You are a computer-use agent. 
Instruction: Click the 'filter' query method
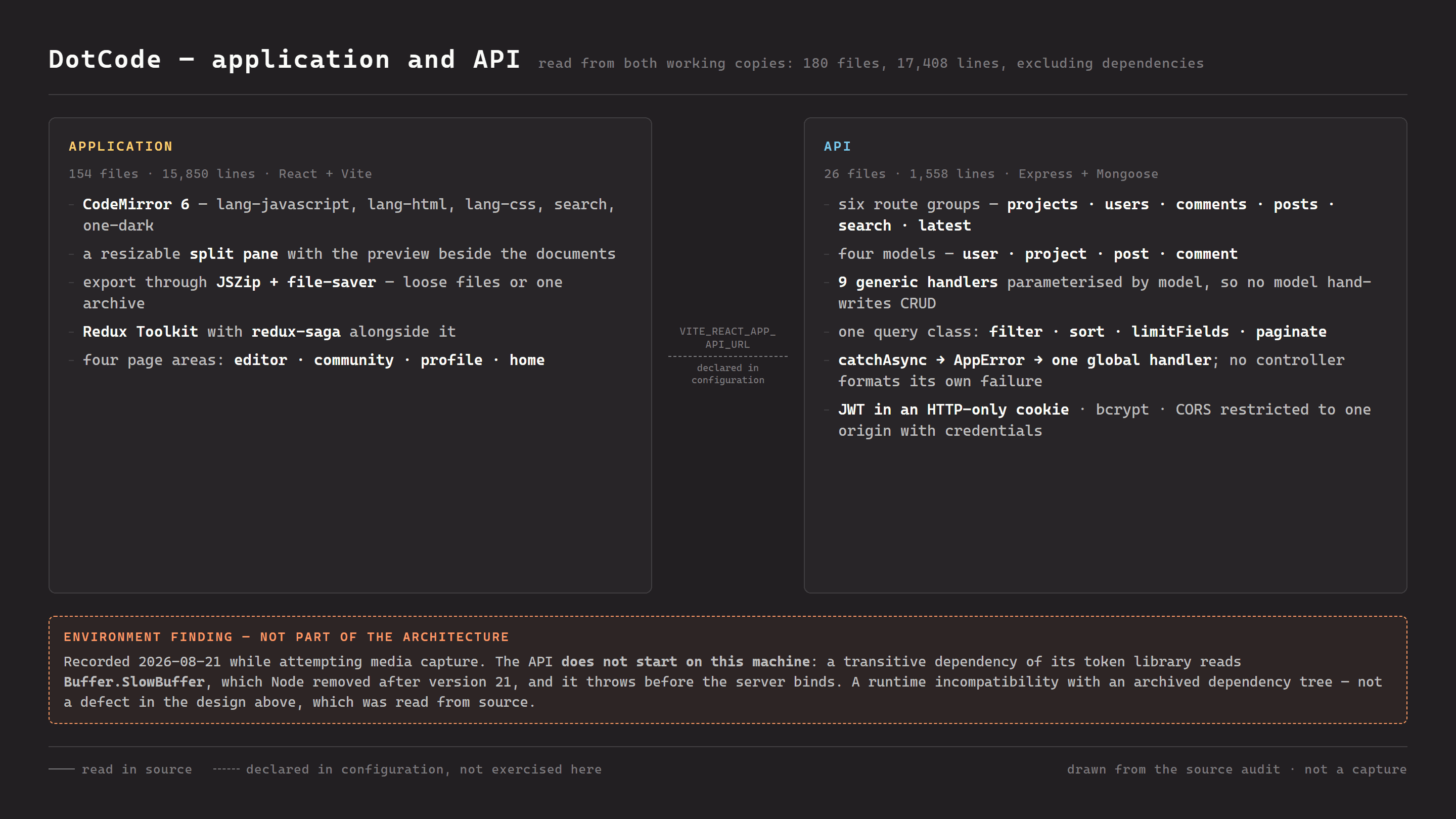(1015, 332)
